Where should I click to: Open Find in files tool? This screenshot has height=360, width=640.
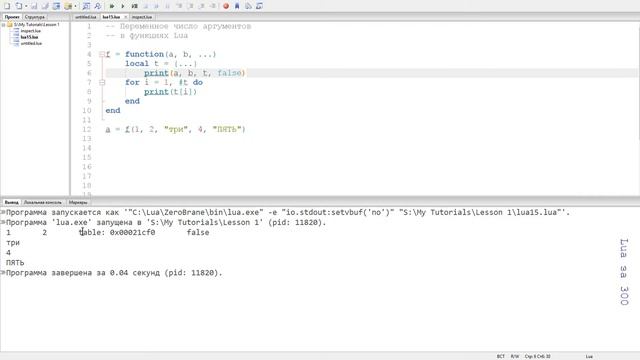[98, 6]
